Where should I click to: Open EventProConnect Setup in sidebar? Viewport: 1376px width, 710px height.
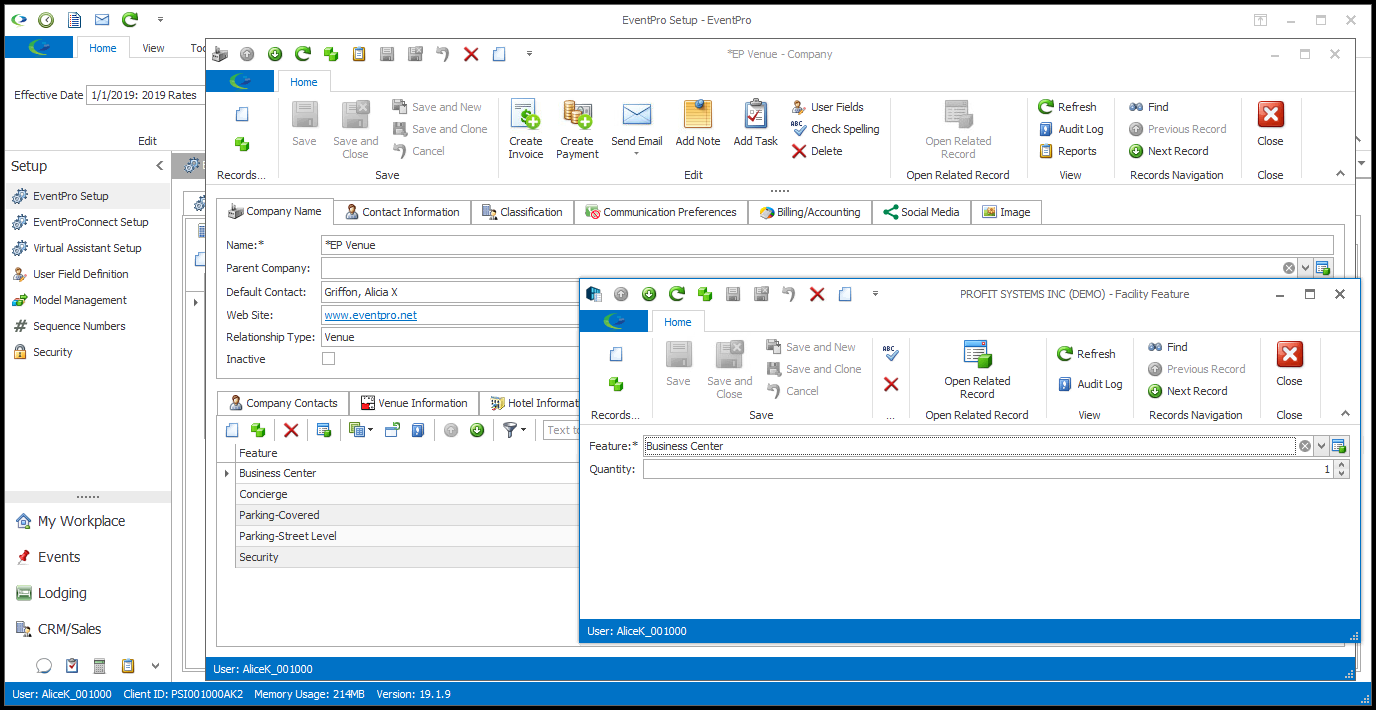tap(90, 222)
